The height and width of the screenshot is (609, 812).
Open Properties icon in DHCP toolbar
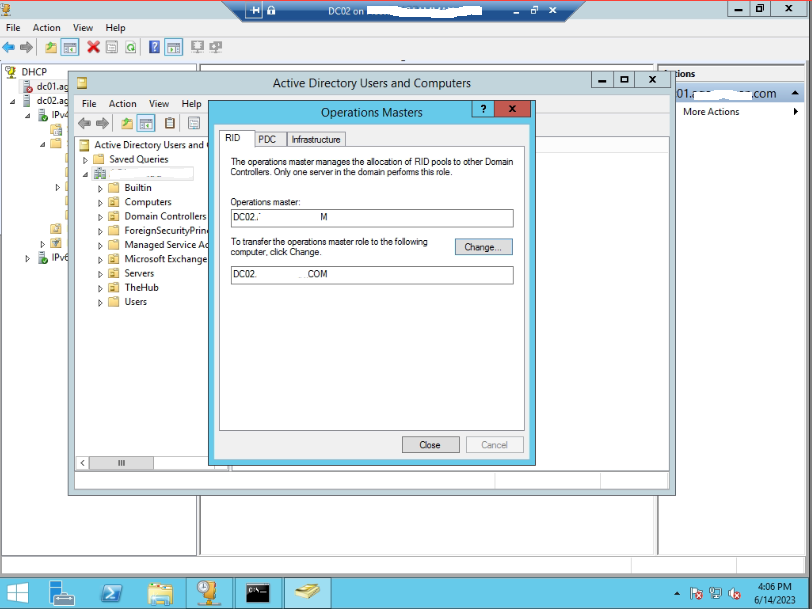point(111,47)
